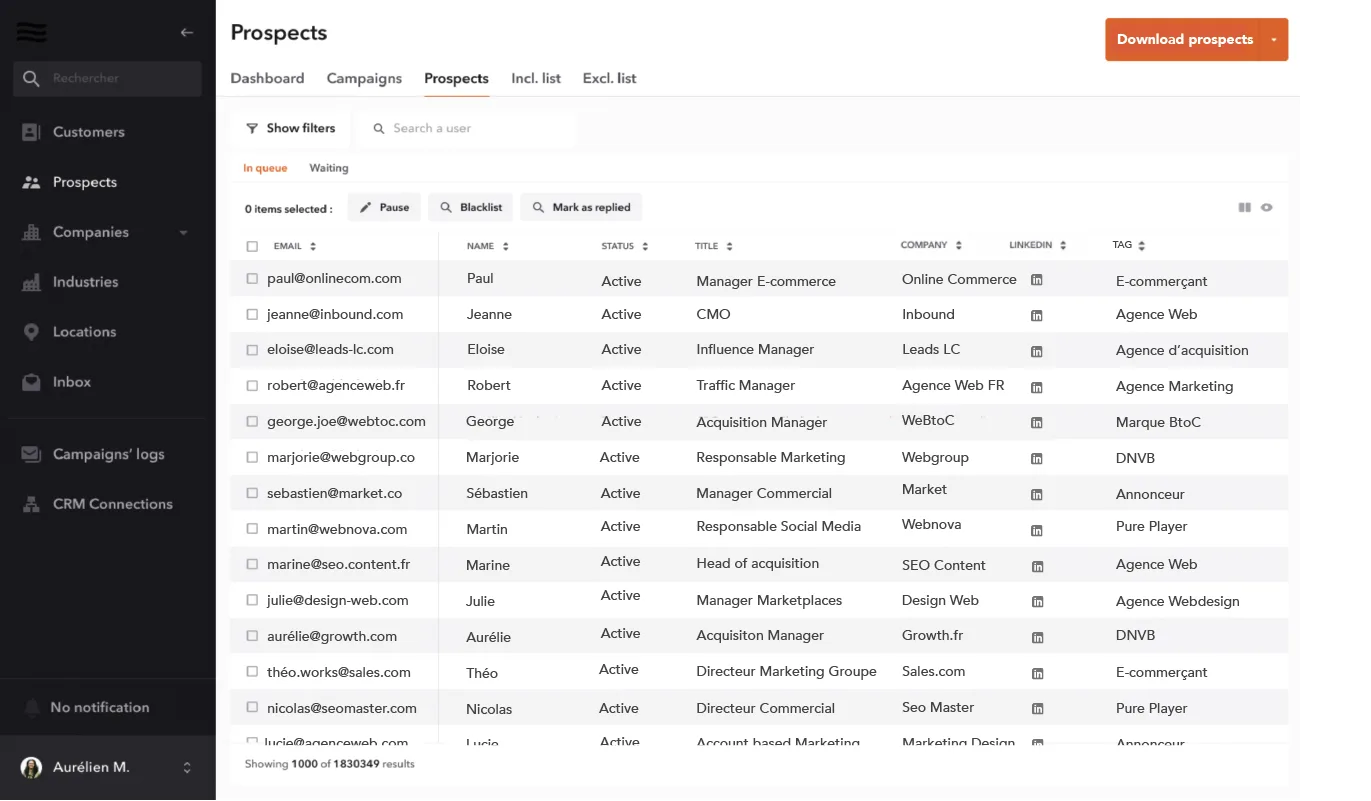This screenshot has height=801, width=1371.
Task: Open LinkedIn icon in Julie row
Action: click(1037, 602)
